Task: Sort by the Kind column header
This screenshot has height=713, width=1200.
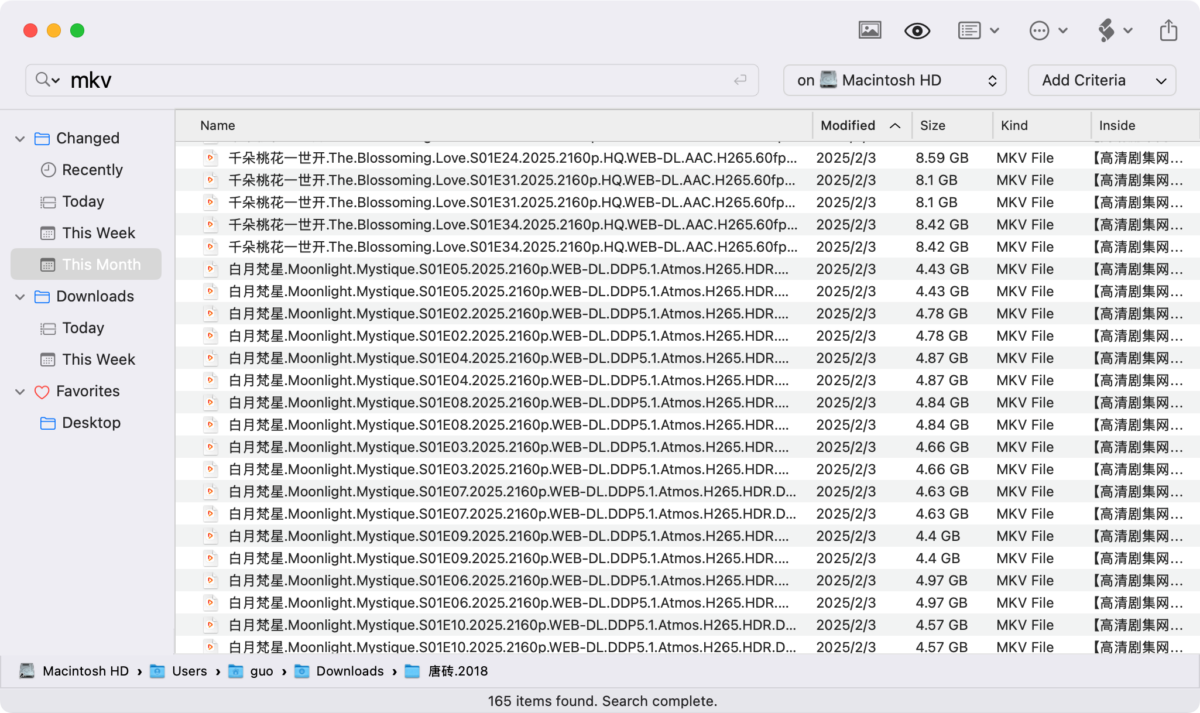Action: point(1041,126)
